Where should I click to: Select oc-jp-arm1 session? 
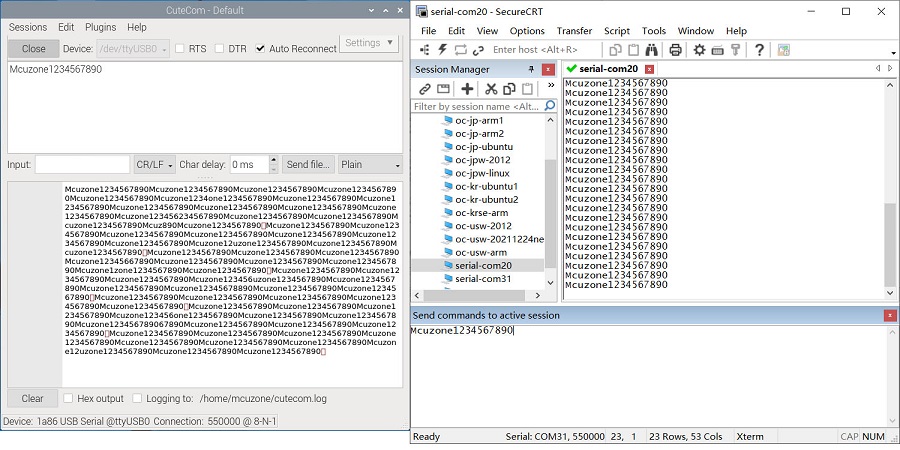(478, 121)
